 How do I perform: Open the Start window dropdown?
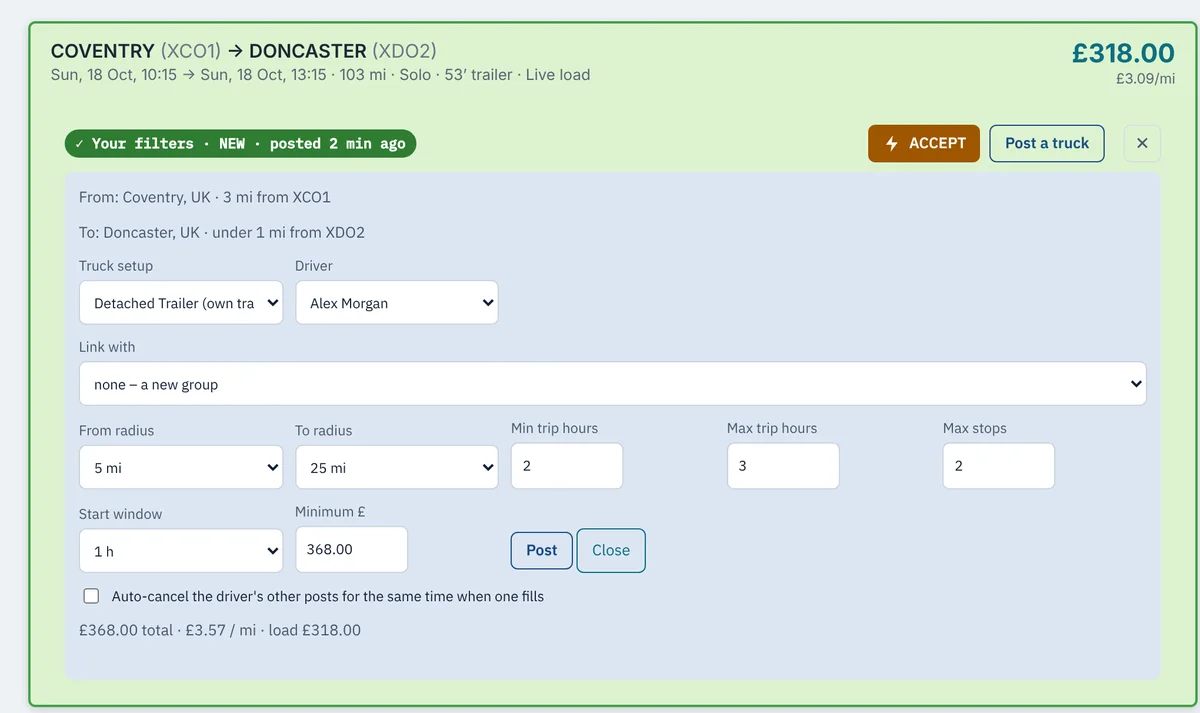point(181,551)
